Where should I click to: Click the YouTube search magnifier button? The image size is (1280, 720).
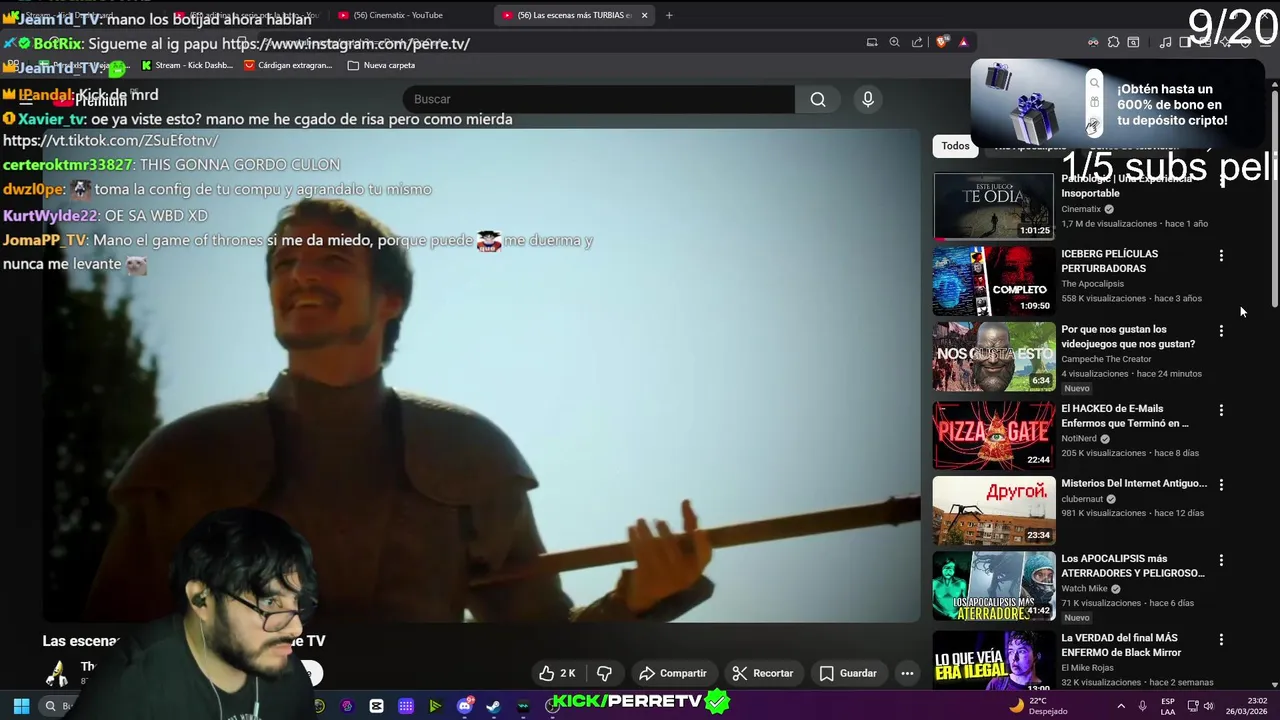pyautogui.click(x=818, y=99)
